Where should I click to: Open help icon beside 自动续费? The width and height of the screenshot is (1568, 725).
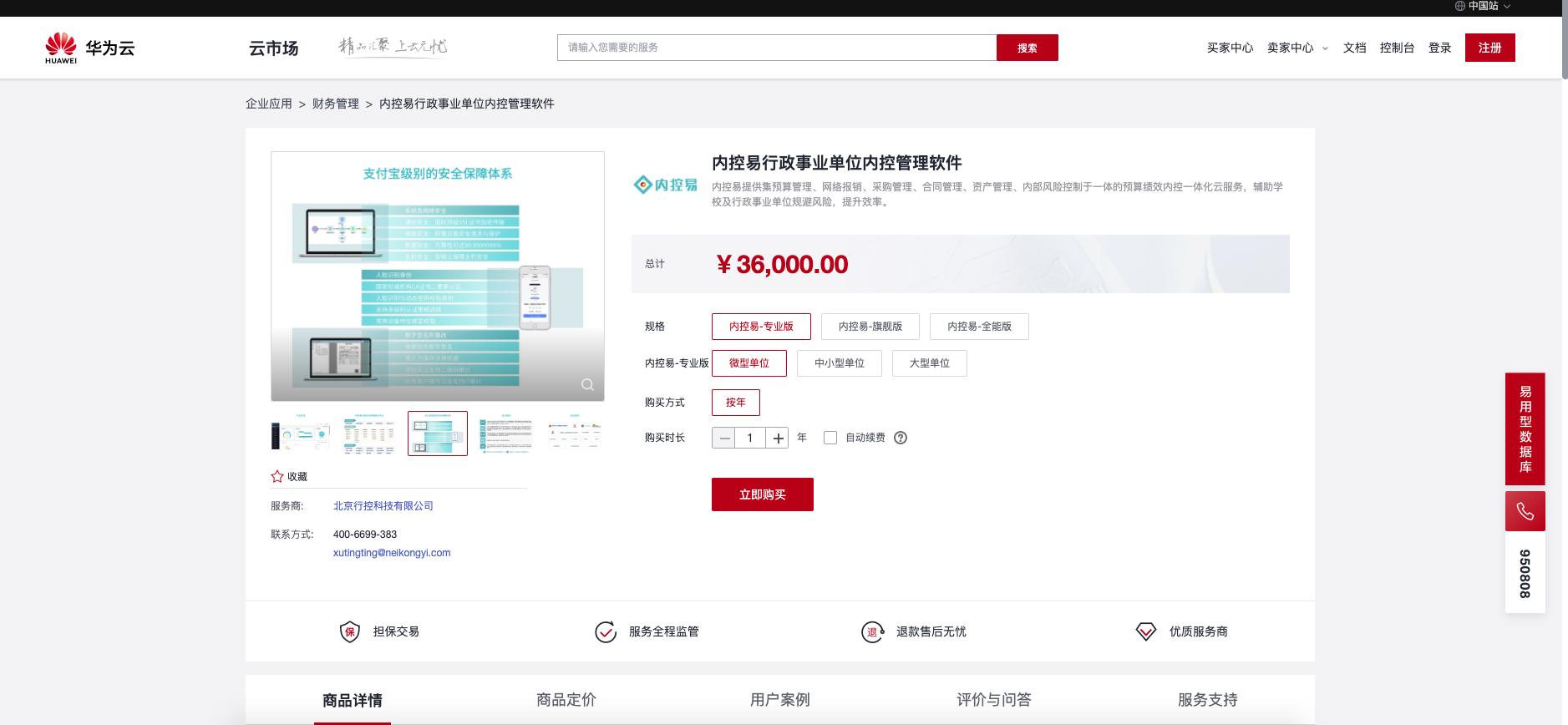tap(901, 438)
